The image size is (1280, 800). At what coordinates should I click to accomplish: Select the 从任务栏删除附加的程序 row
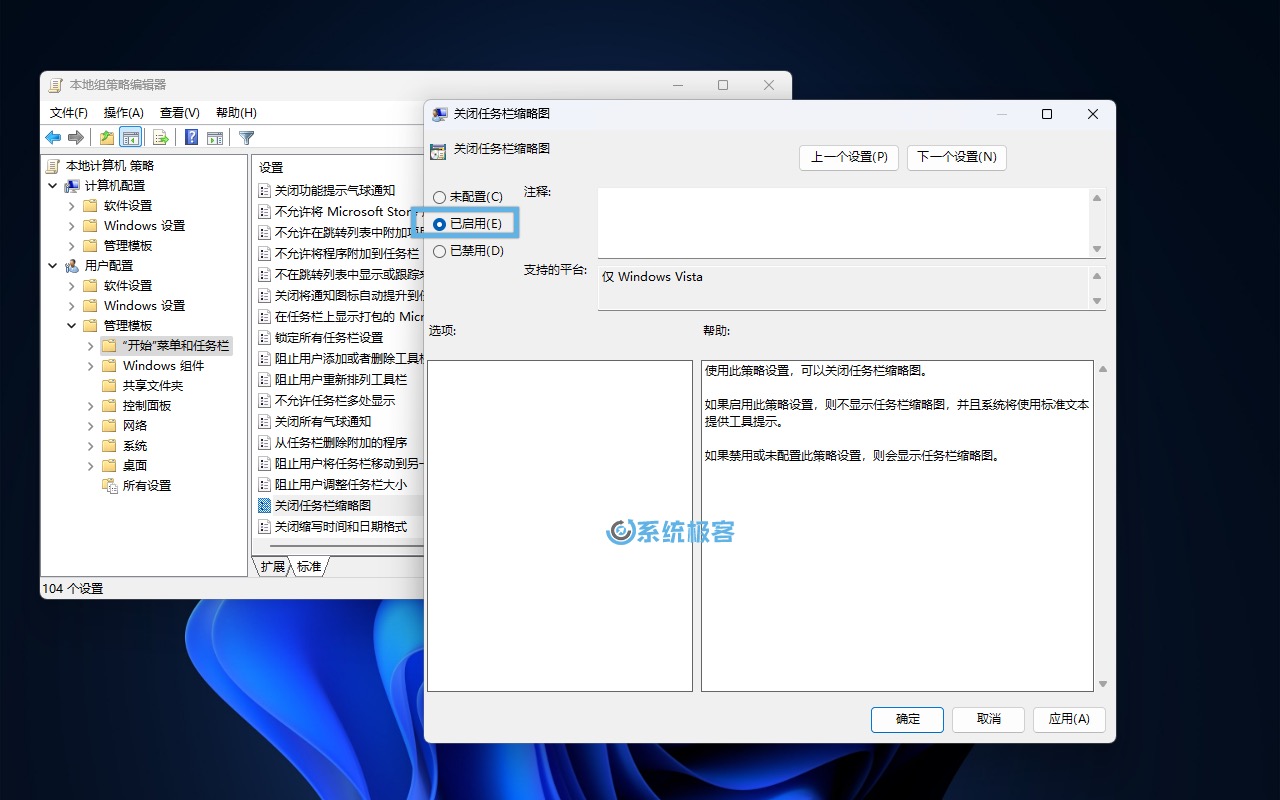[340, 443]
